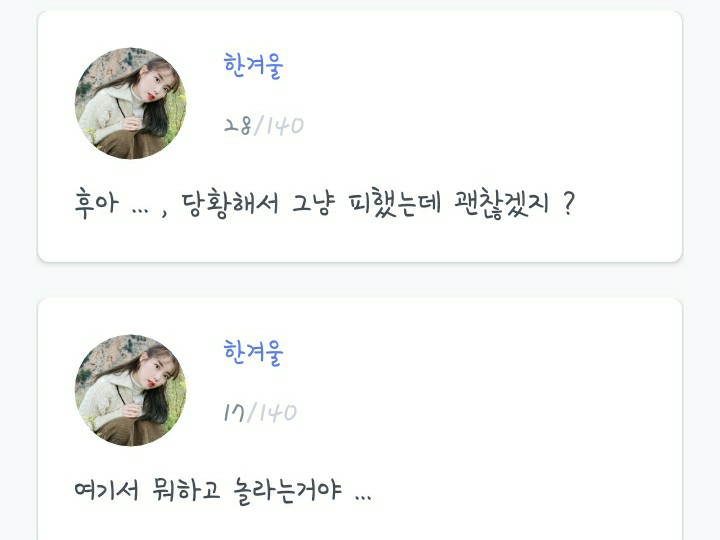Open profile picture on the 28/140 post
Image resolution: width=720 pixels, height=540 pixels.
(x=130, y=103)
